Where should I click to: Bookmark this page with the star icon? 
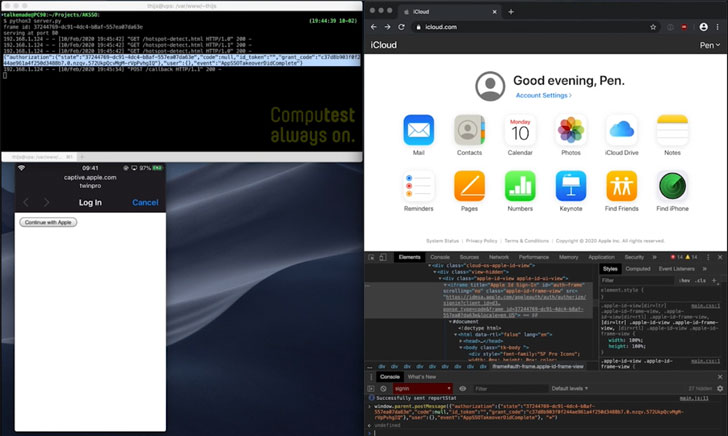pyautogui.click(x=653, y=27)
